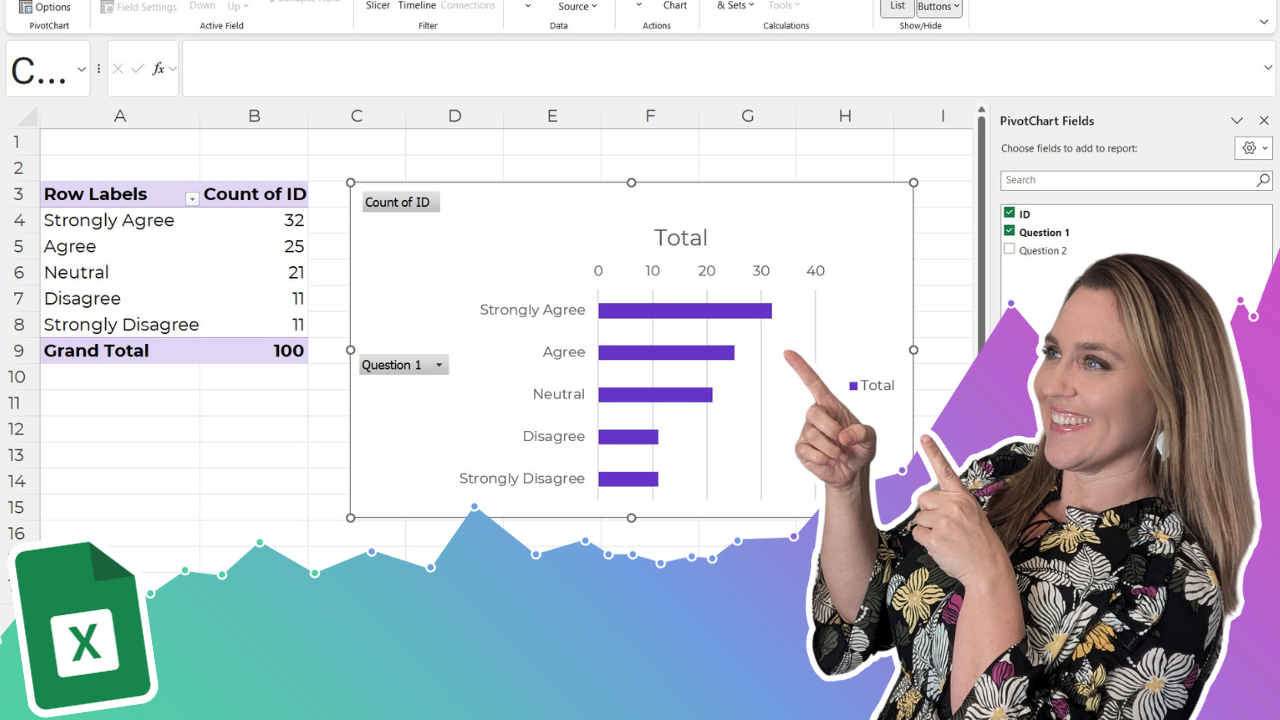Open Filter Connections in the ribbon

(x=468, y=6)
